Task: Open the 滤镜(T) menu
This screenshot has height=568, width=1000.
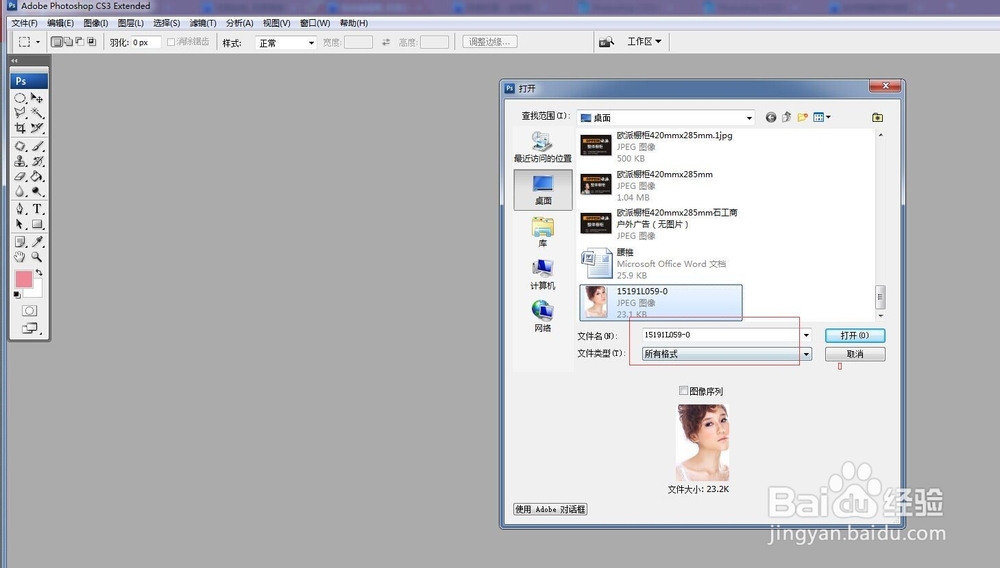Action: pos(203,23)
